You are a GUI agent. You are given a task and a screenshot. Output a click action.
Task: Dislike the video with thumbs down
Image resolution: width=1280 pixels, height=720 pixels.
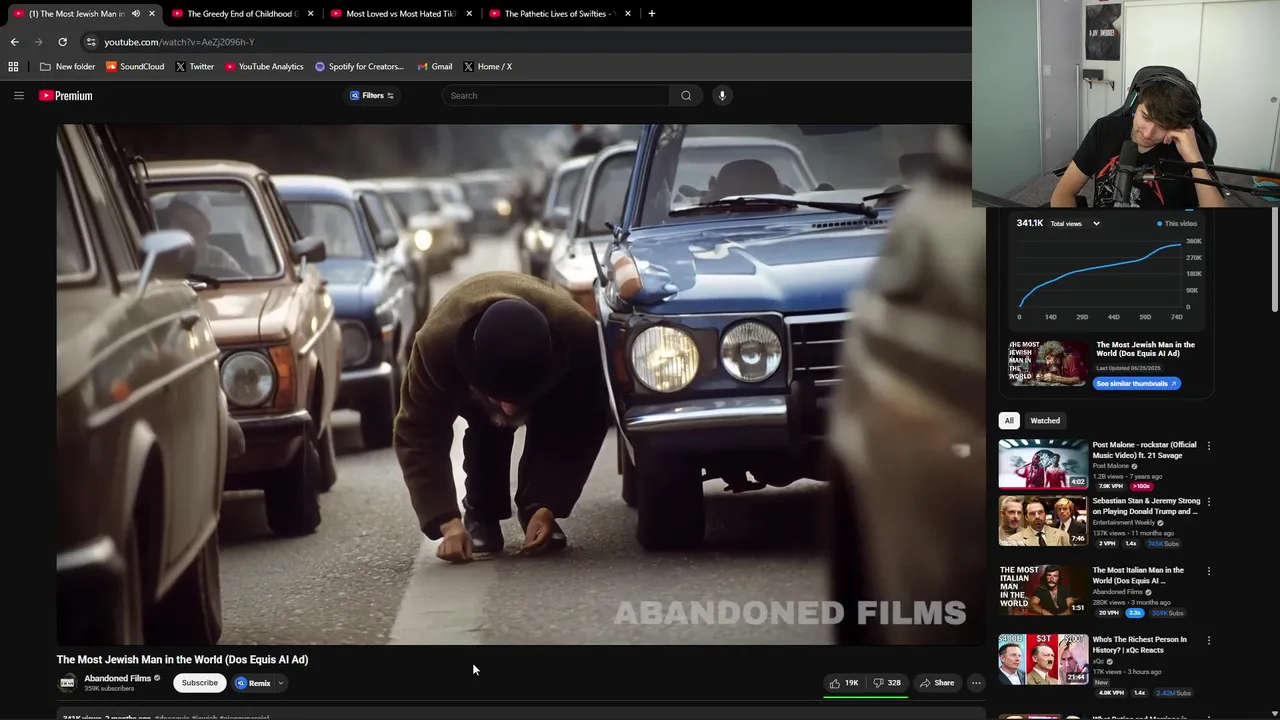click(887, 683)
